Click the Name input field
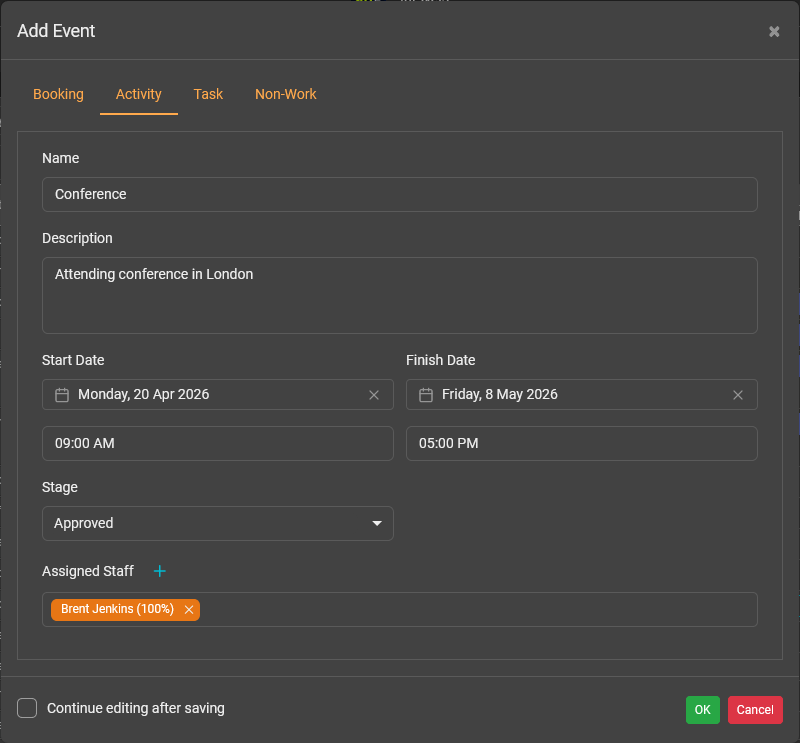This screenshot has width=800, height=743. 400,195
